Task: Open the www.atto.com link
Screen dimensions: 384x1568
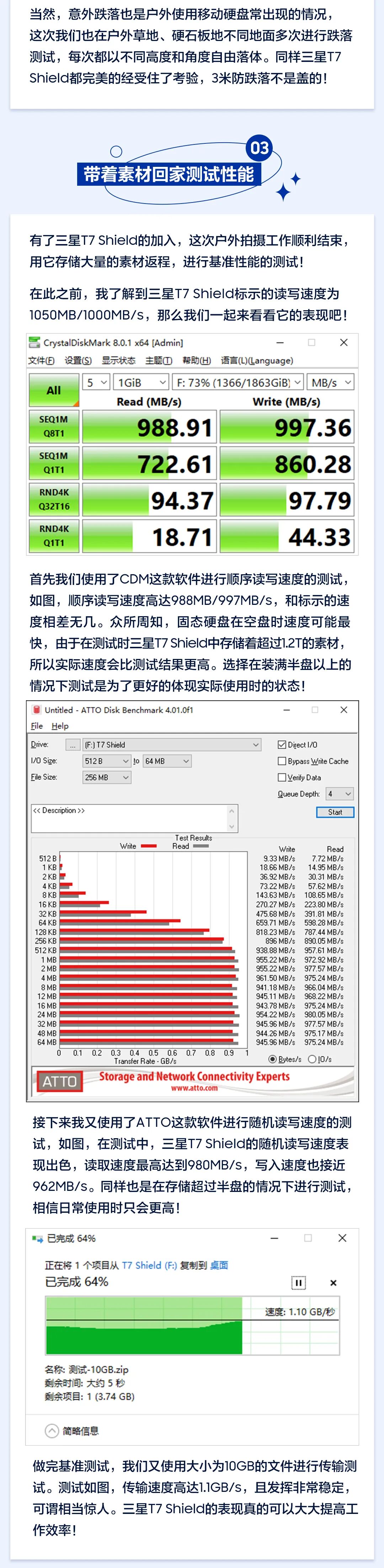Action: [194, 1088]
